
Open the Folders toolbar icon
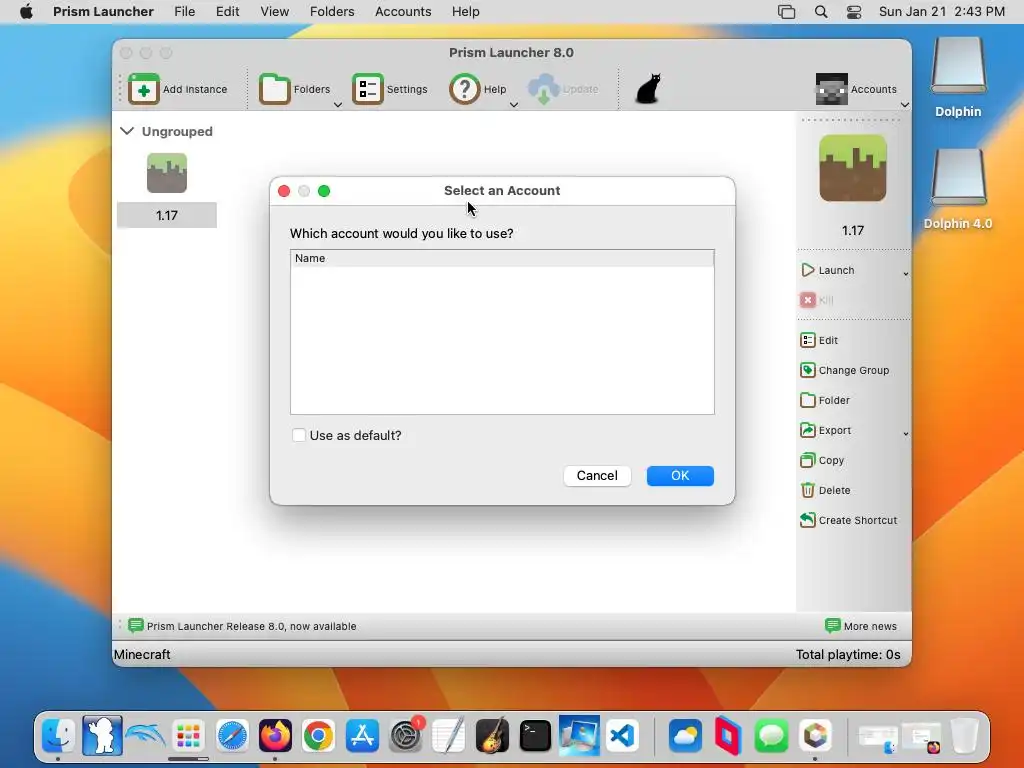point(274,89)
